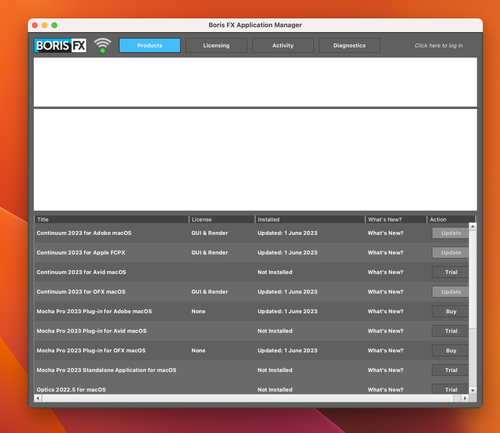Screen dimensions: 500x433
Task: Open What's New for Mocha Pro Avid plug-in
Action: coord(385,331)
